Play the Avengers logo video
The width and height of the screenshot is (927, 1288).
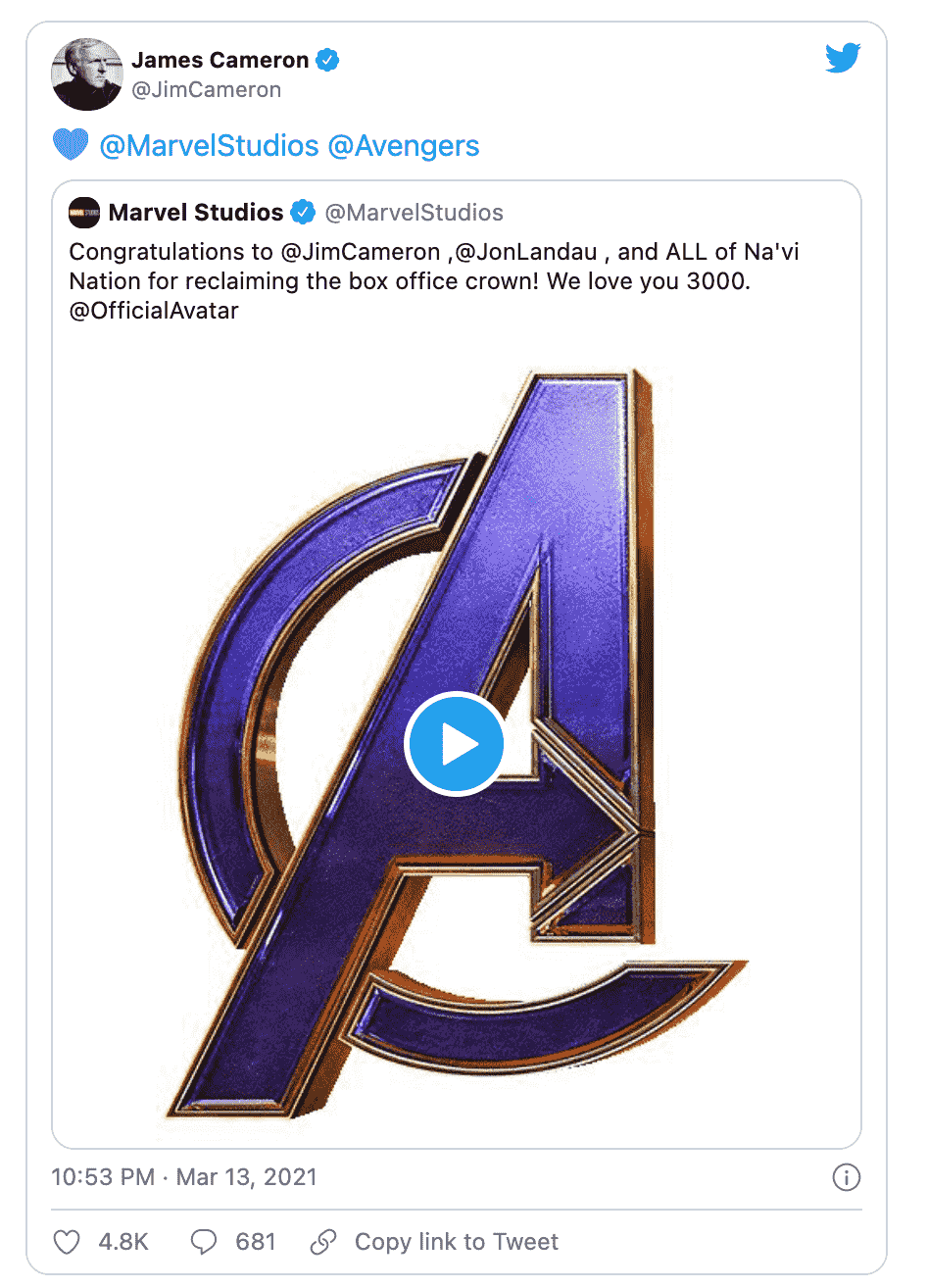(455, 744)
